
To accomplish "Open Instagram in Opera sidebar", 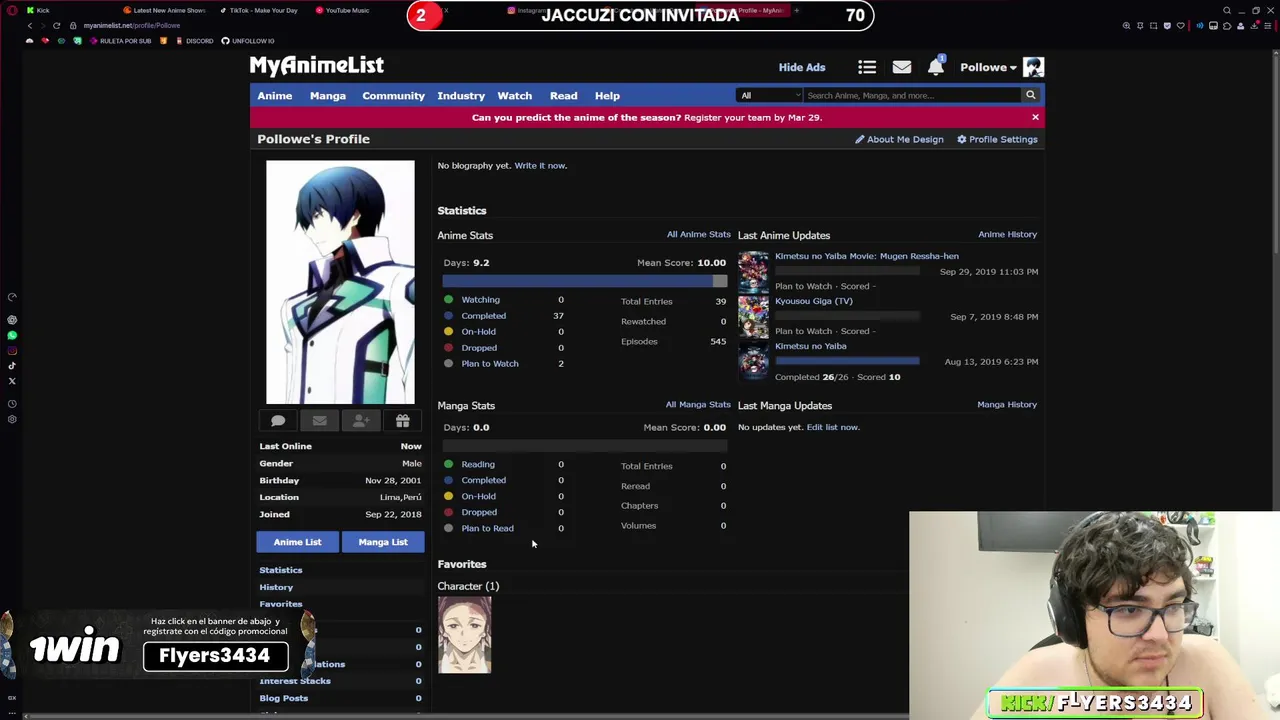I will pyautogui.click(x=12, y=350).
